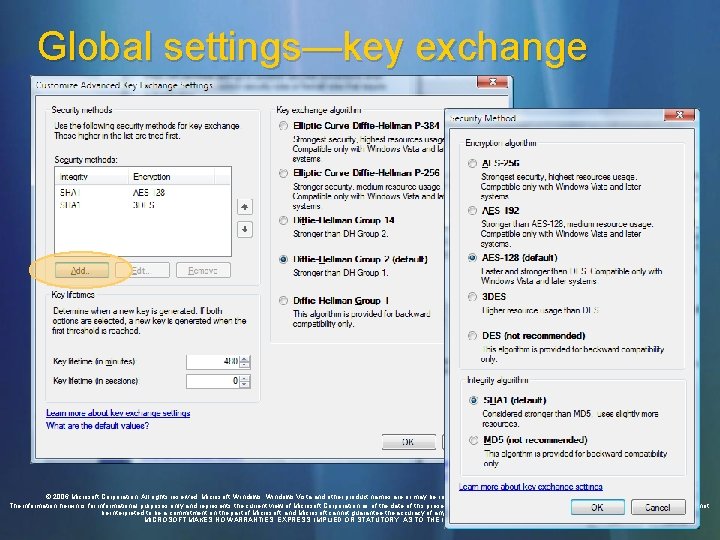Viewport: 720px width, 540px height.
Task: Move selected security method down with arrow button
Action: coord(245,229)
